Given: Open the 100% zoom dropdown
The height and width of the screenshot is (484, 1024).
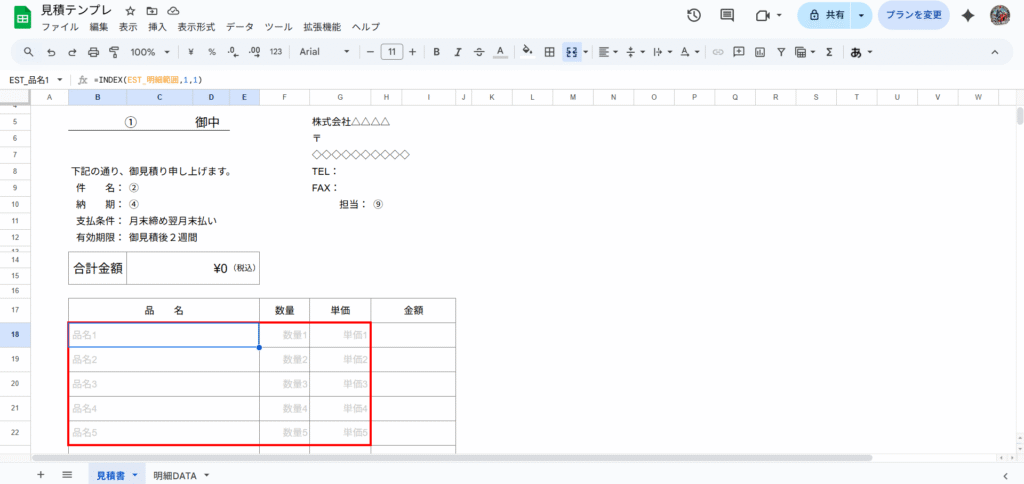Looking at the screenshot, I should (150, 51).
